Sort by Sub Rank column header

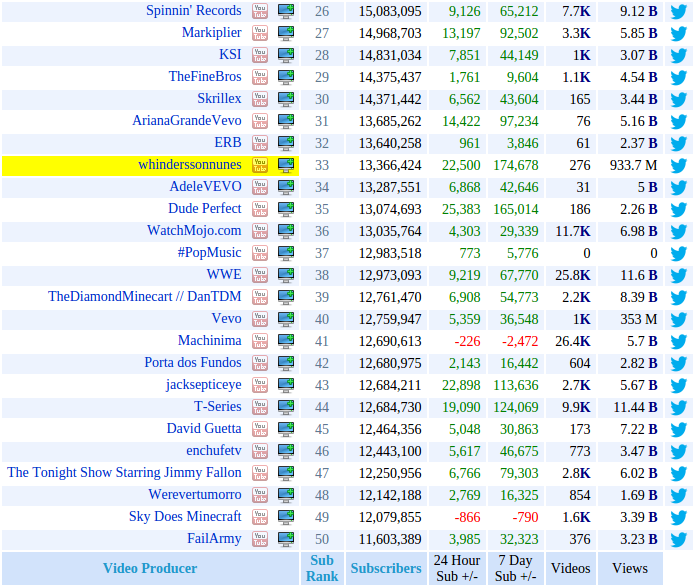[x=322, y=568]
